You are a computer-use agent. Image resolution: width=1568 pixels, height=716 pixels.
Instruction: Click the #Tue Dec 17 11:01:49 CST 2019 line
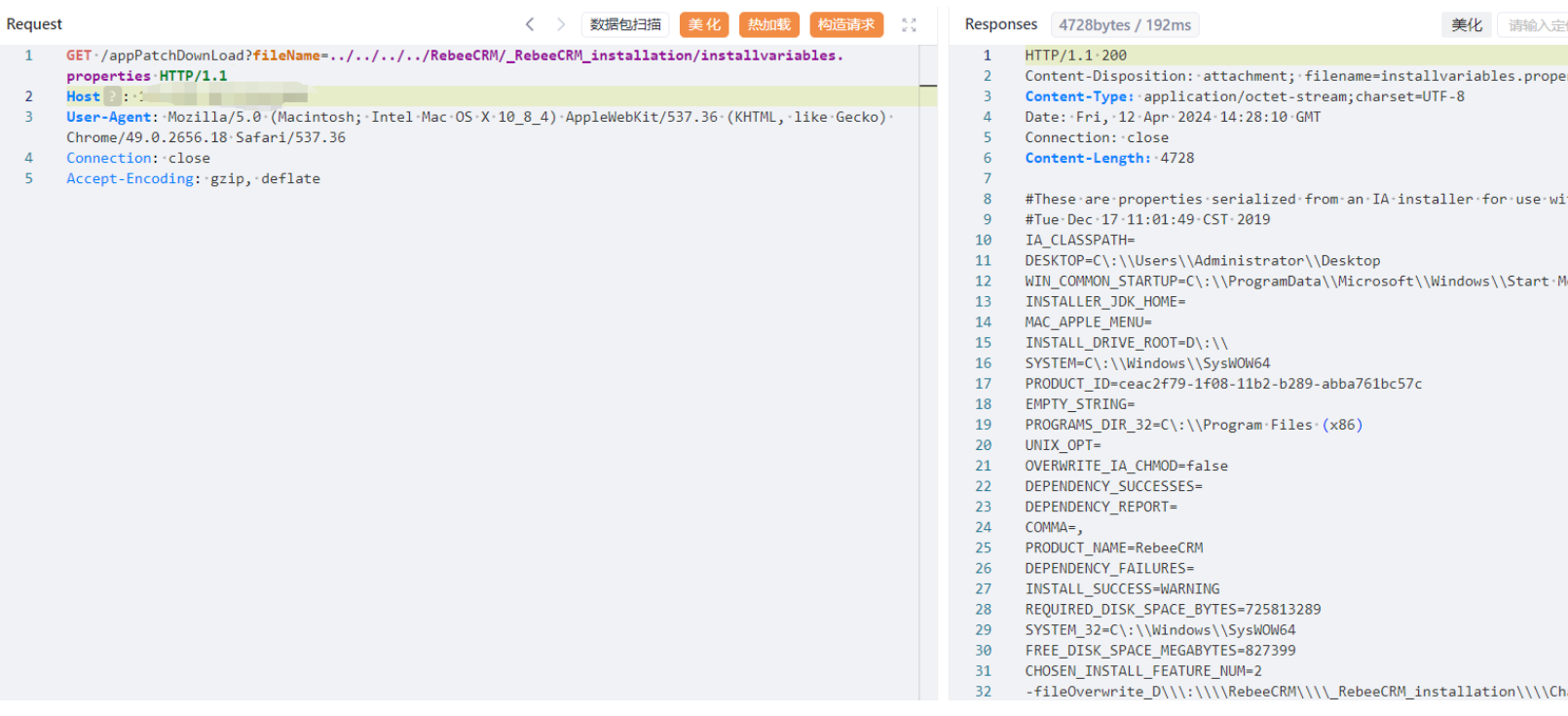[1147, 219]
